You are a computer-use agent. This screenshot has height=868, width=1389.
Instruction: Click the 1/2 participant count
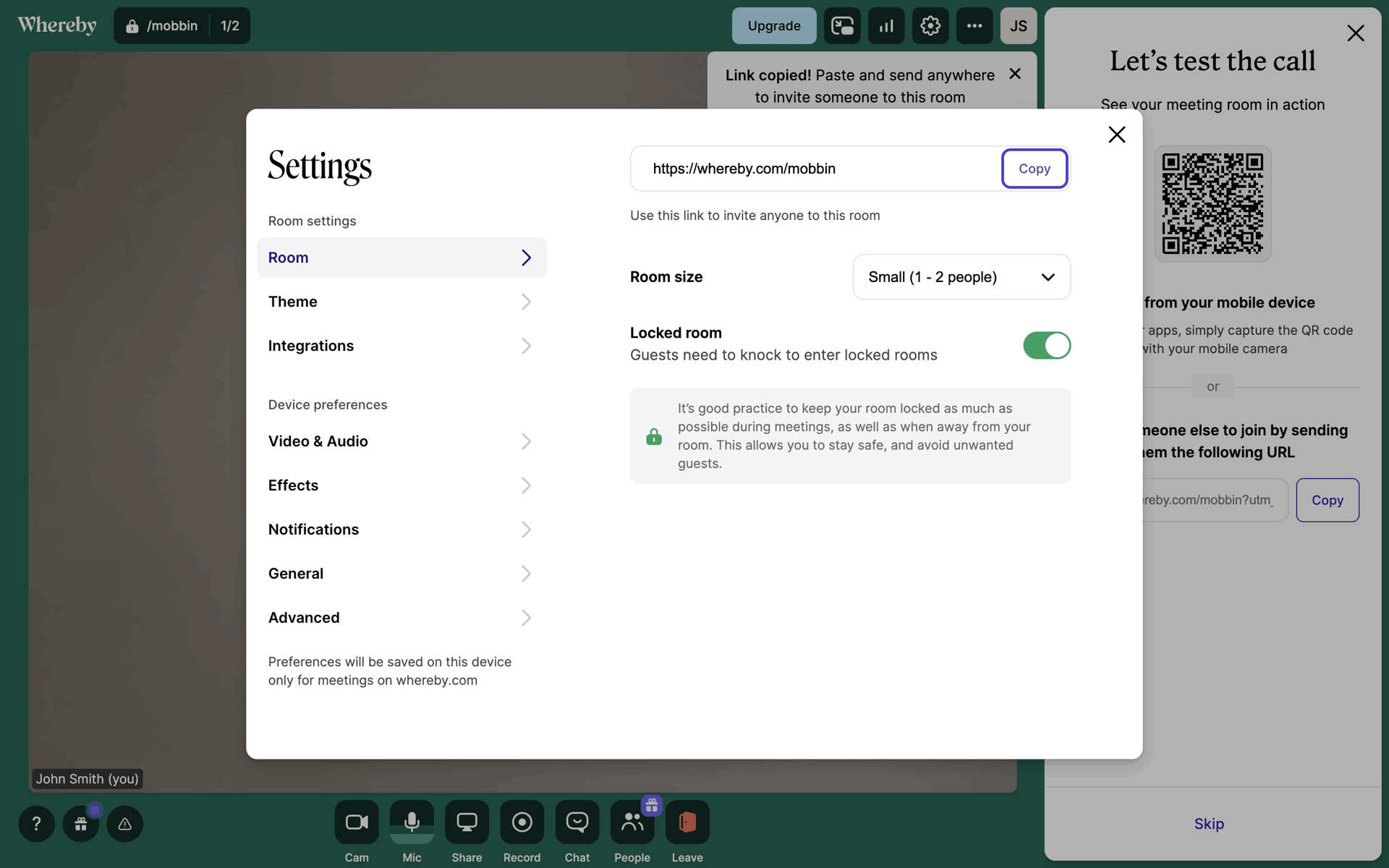(x=230, y=26)
